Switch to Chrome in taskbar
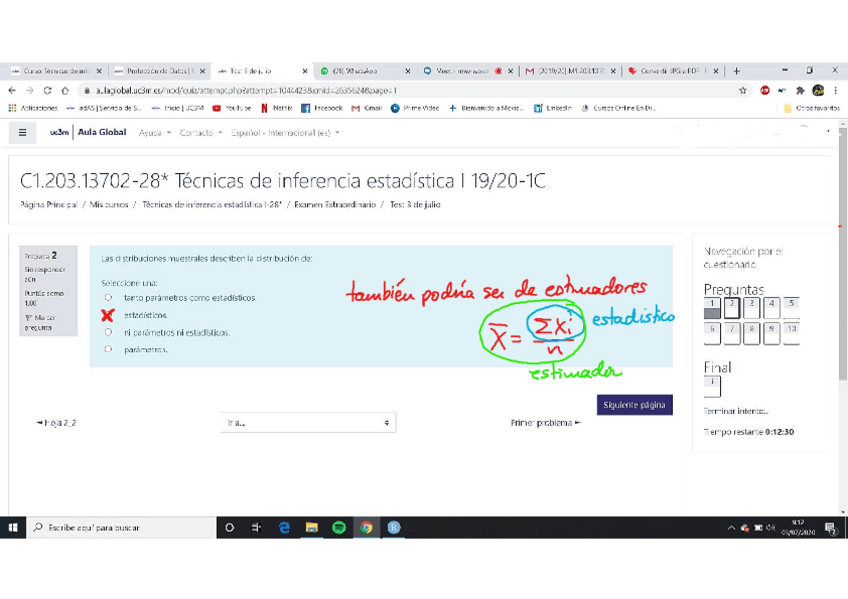 click(367, 528)
